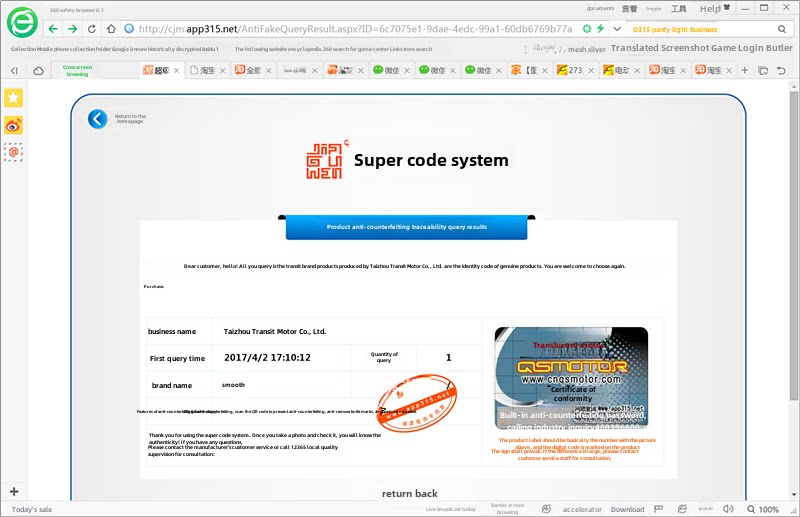
Task: Reload the page with the refresh icon
Action: pyautogui.click(x=92, y=29)
